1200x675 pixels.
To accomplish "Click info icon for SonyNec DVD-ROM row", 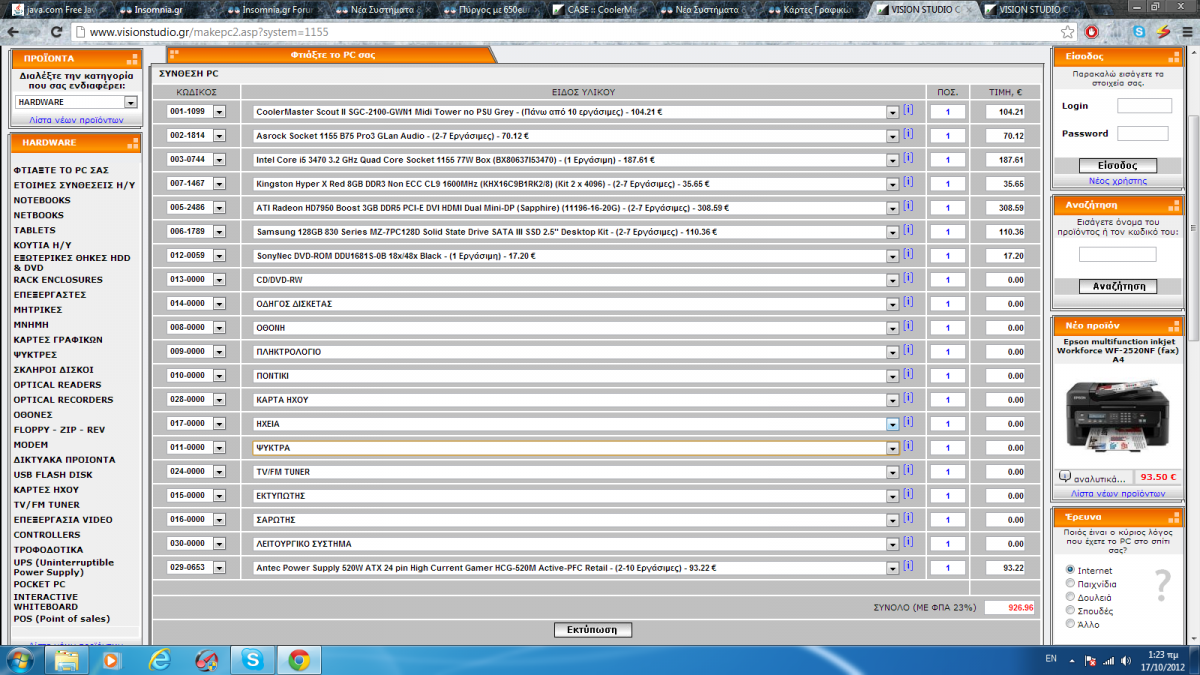I will [x=908, y=254].
